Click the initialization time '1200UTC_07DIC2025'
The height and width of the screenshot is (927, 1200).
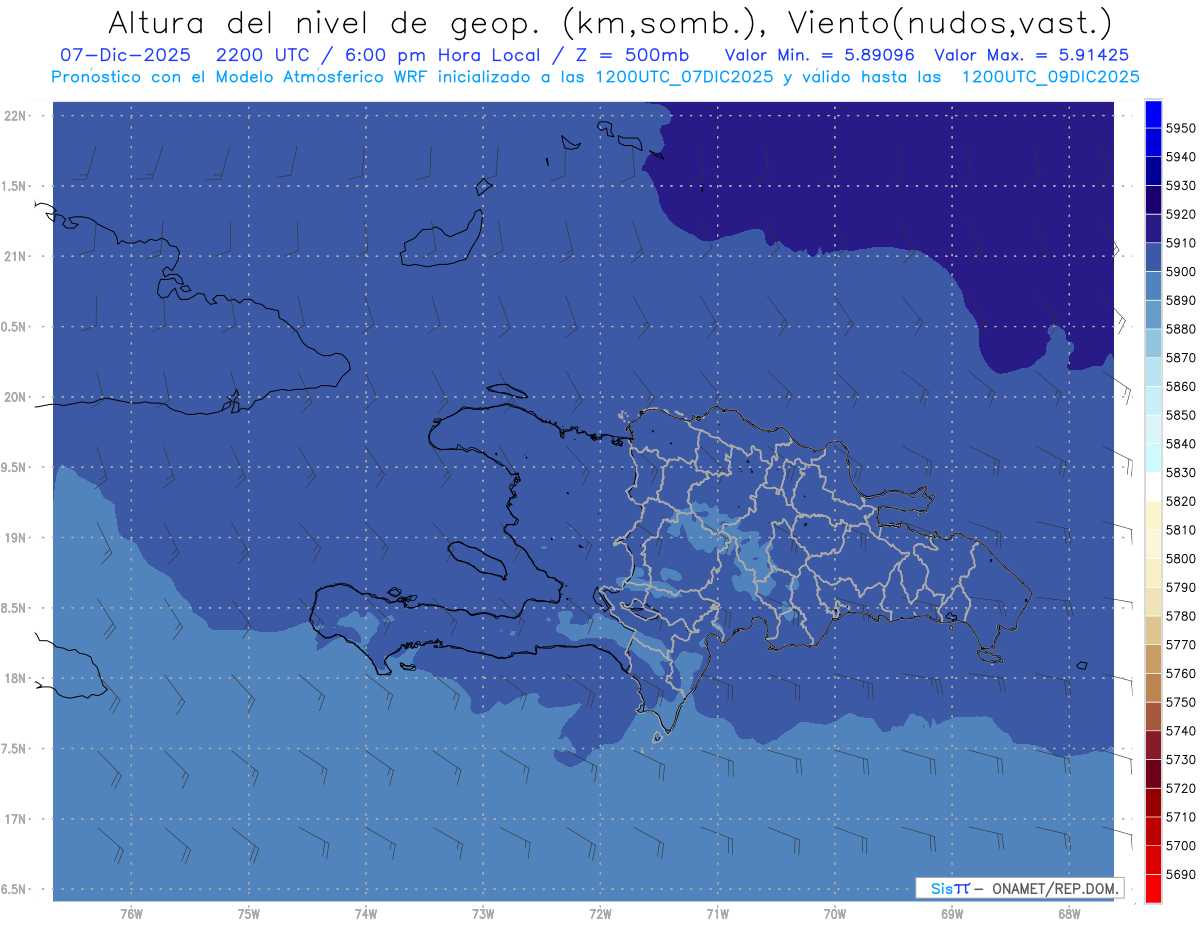[683, 77]
